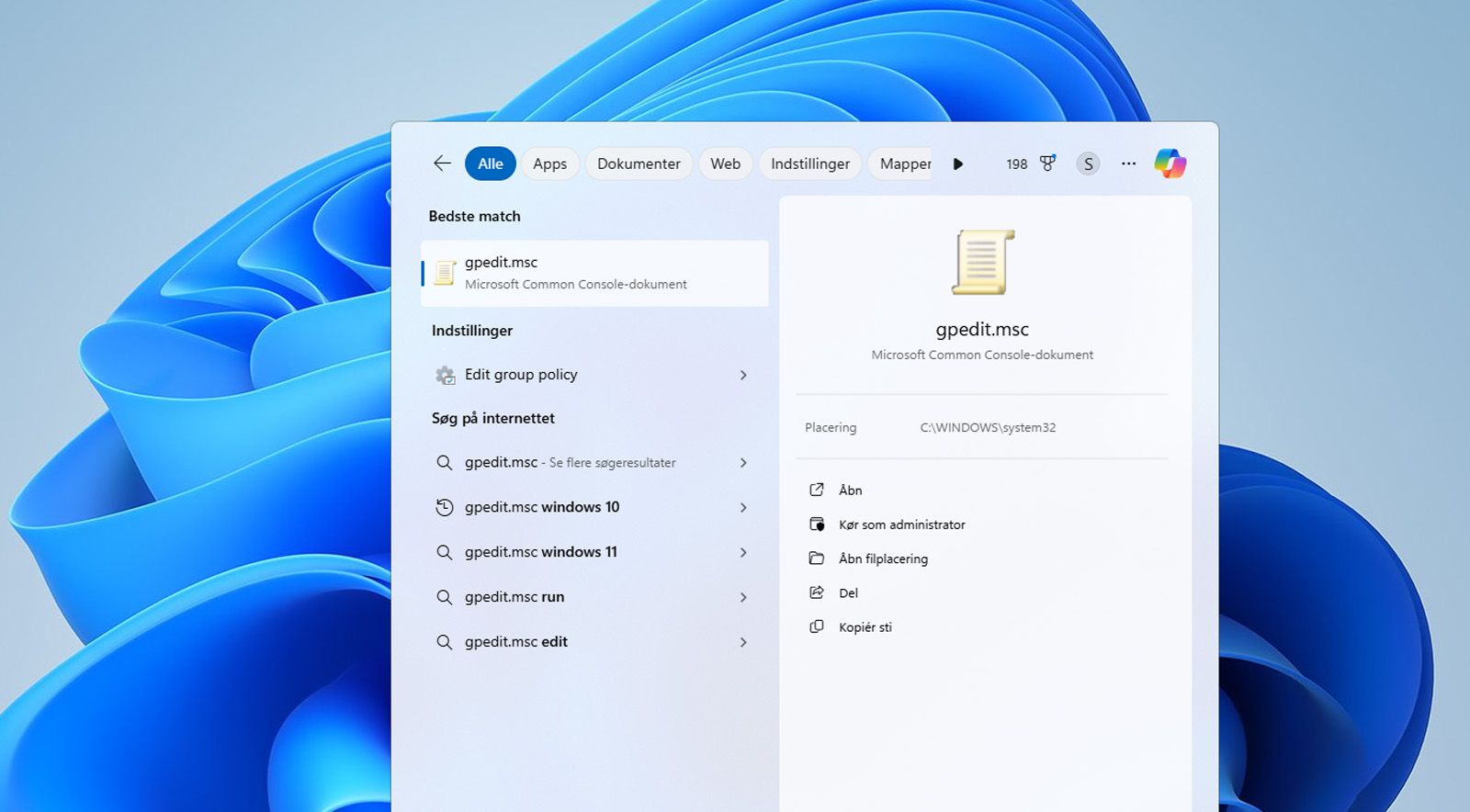Viewport: 1470px width, 812px height.
Task: Click the 'Placering' label in preview pane
Action: (x=831, y=428)
